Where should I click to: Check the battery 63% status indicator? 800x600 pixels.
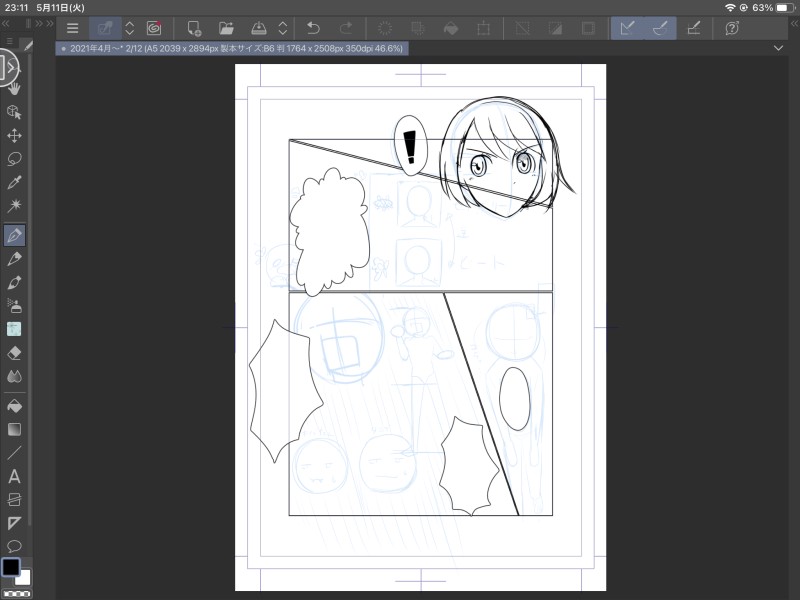tap(771, 8)
